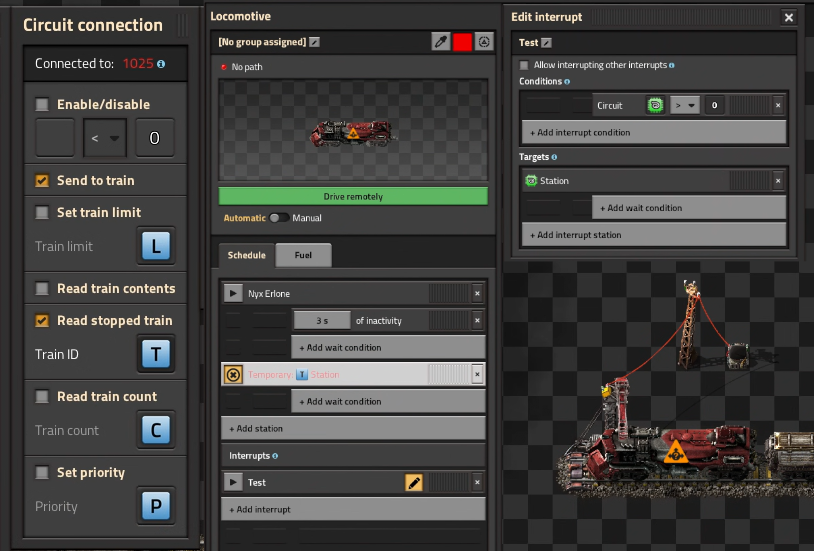Select the train limit signal L icon
The image size is (814, 551).
pyautogui.click(x=155, y=245)
